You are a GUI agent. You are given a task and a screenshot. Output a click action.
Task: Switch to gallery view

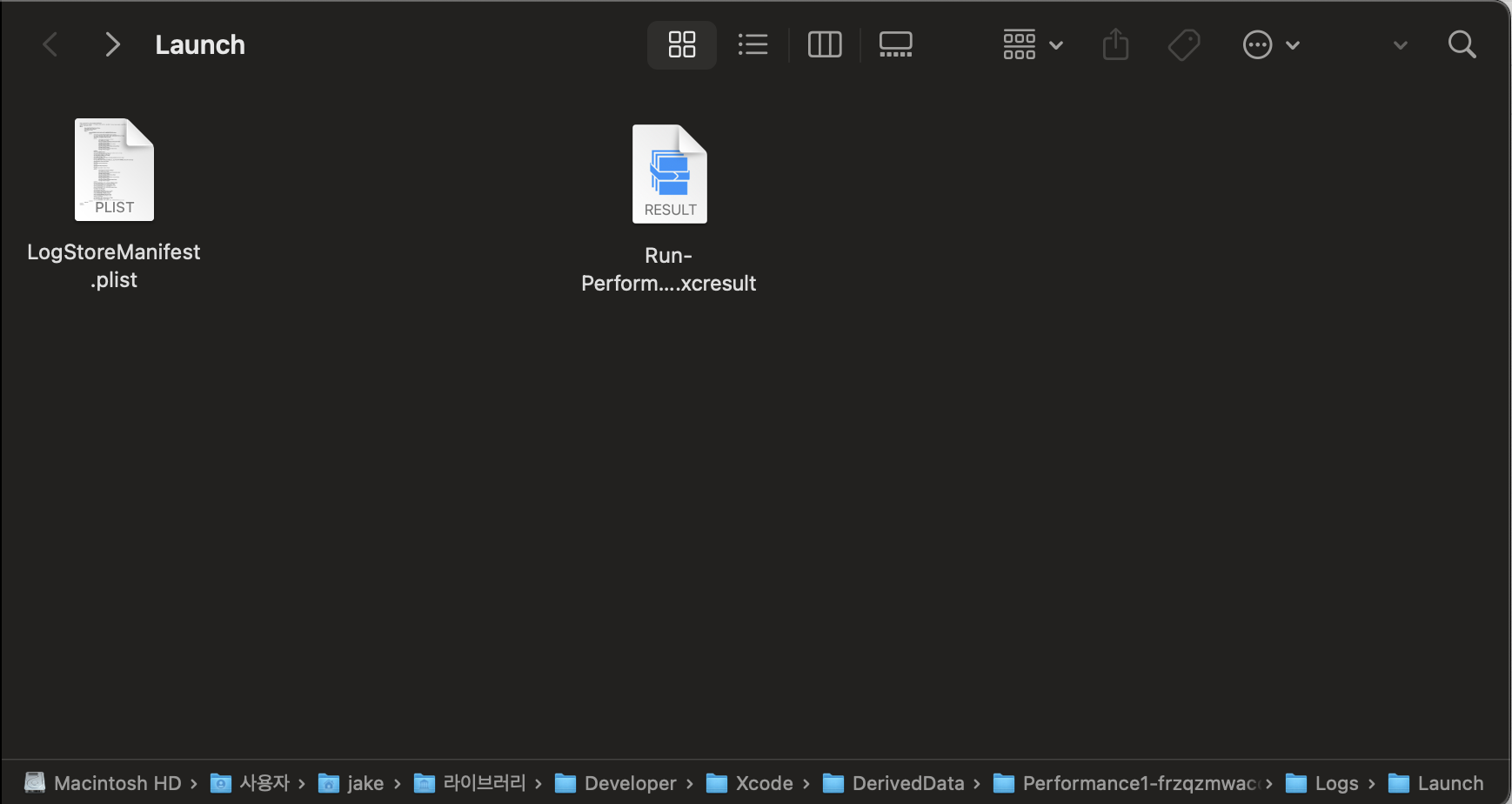point(895,44)
